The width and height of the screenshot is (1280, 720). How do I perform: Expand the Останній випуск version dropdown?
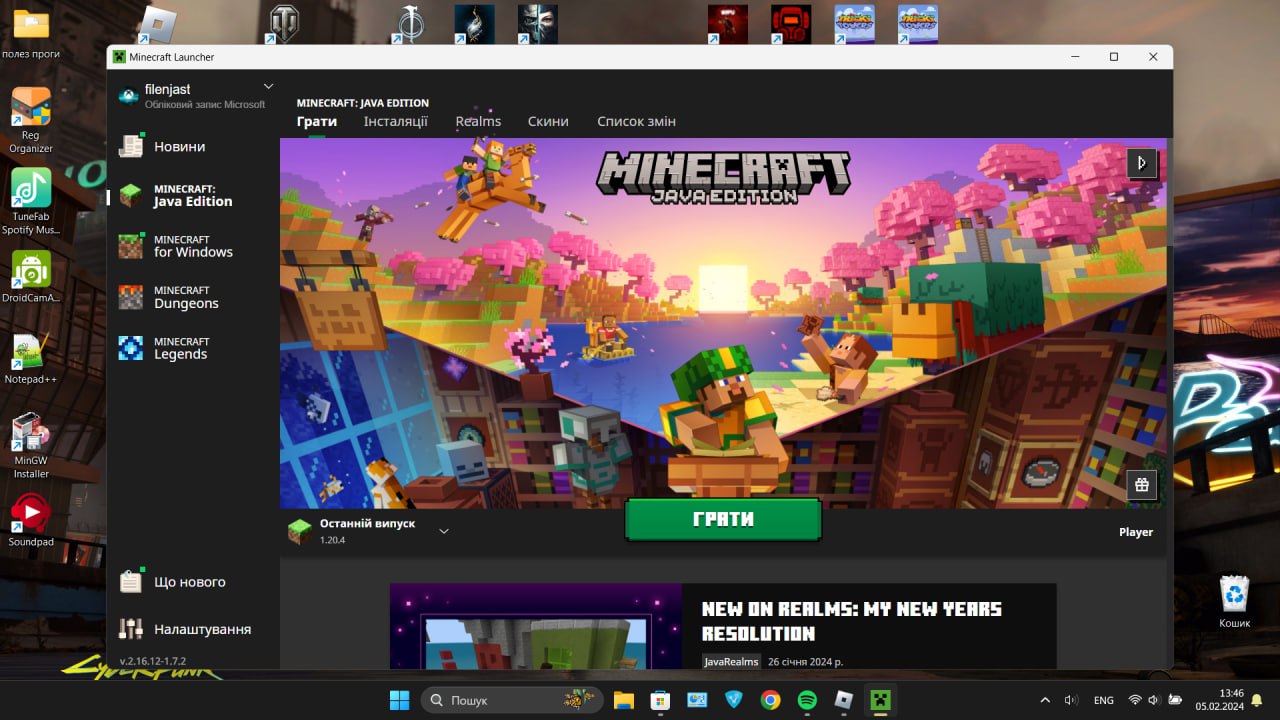click(x=444, y=531)
